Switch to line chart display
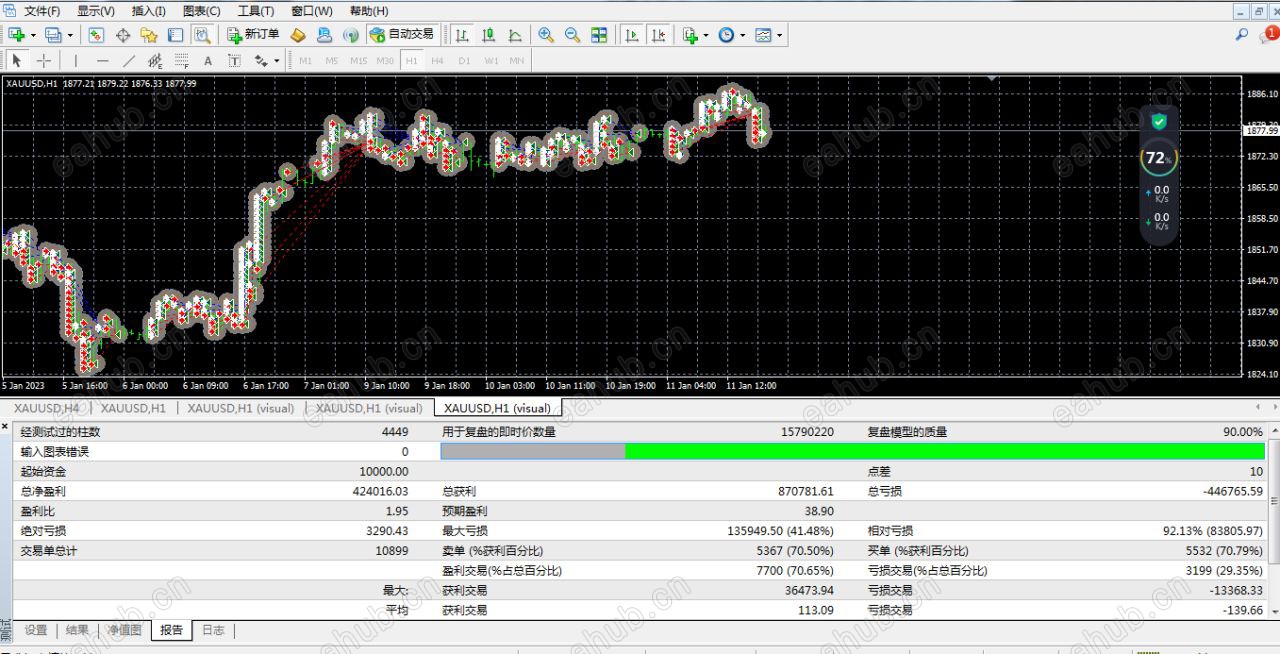1280x654 pixels. point(515,35)
